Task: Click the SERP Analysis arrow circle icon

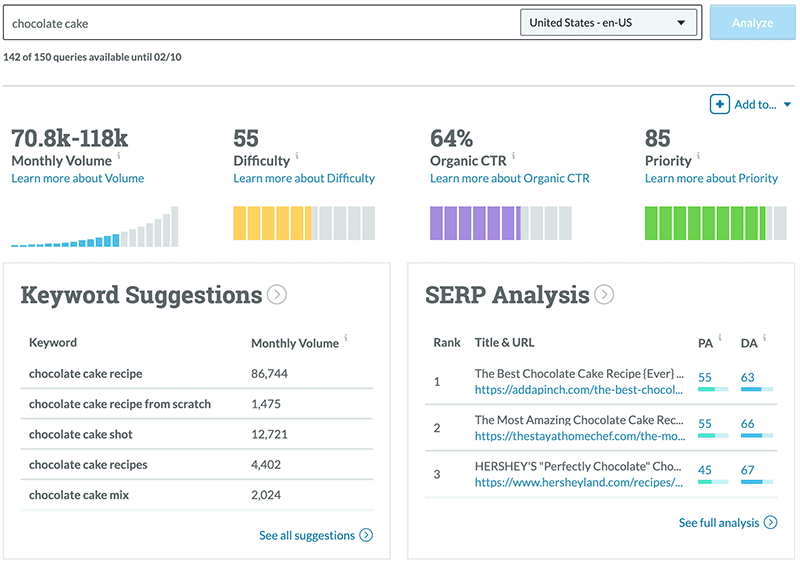Action: click(604, 295)
